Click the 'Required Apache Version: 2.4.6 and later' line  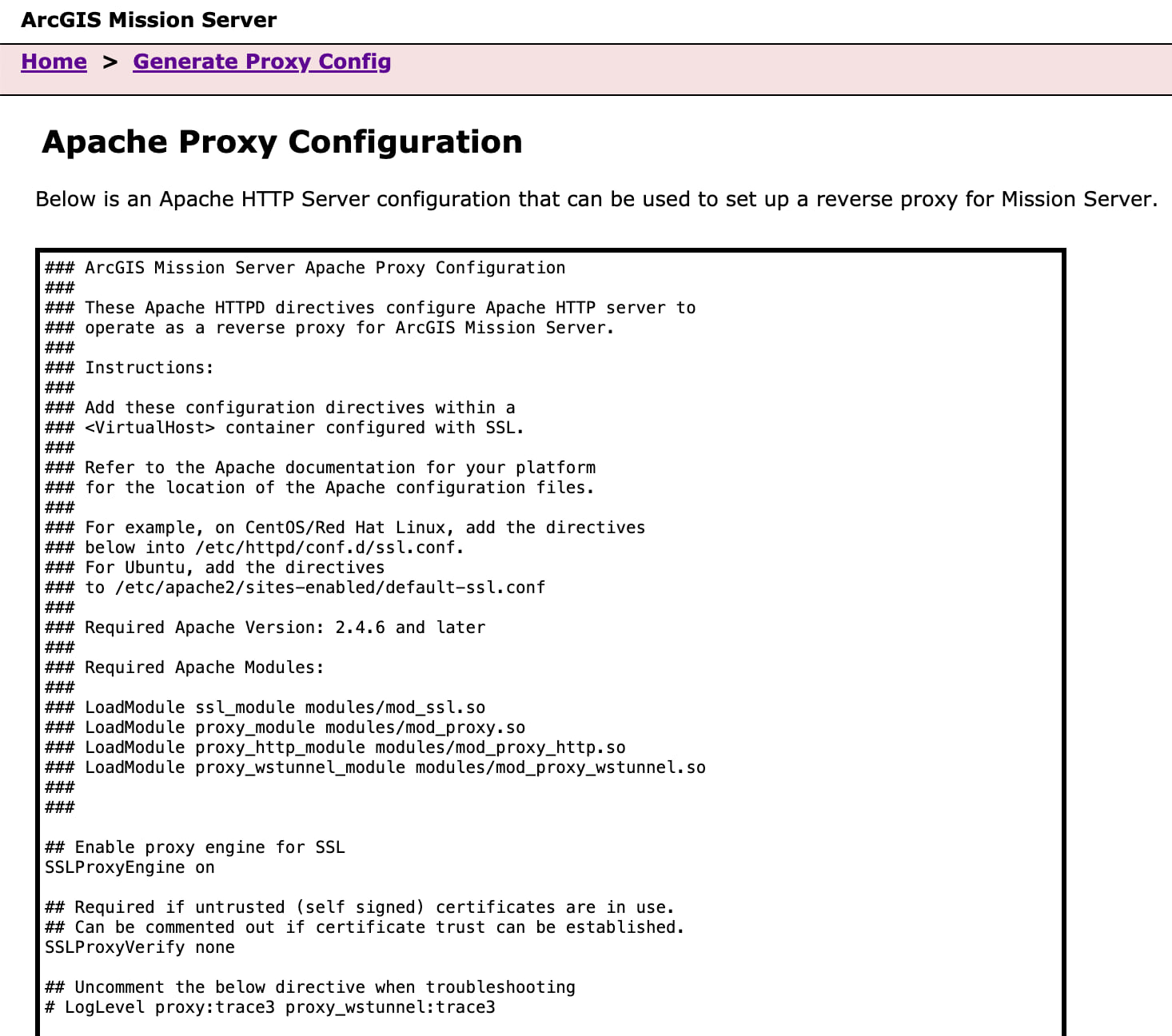265,628
